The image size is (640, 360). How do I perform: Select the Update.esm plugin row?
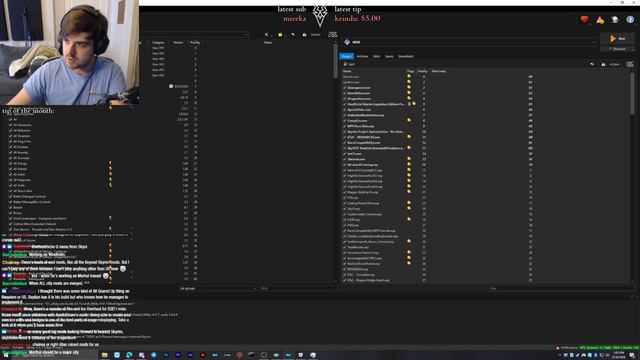point(486,82)
